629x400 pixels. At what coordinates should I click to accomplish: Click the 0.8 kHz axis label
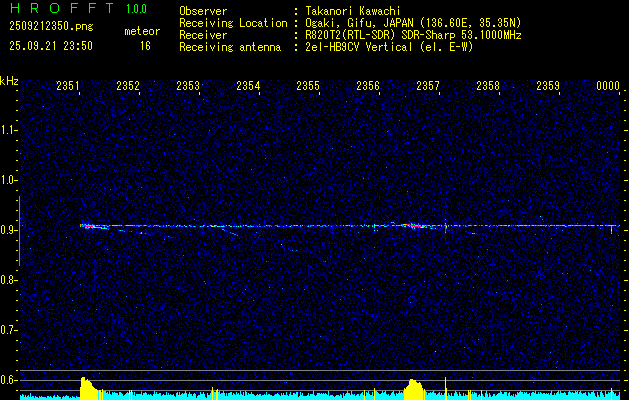(8, 280)
